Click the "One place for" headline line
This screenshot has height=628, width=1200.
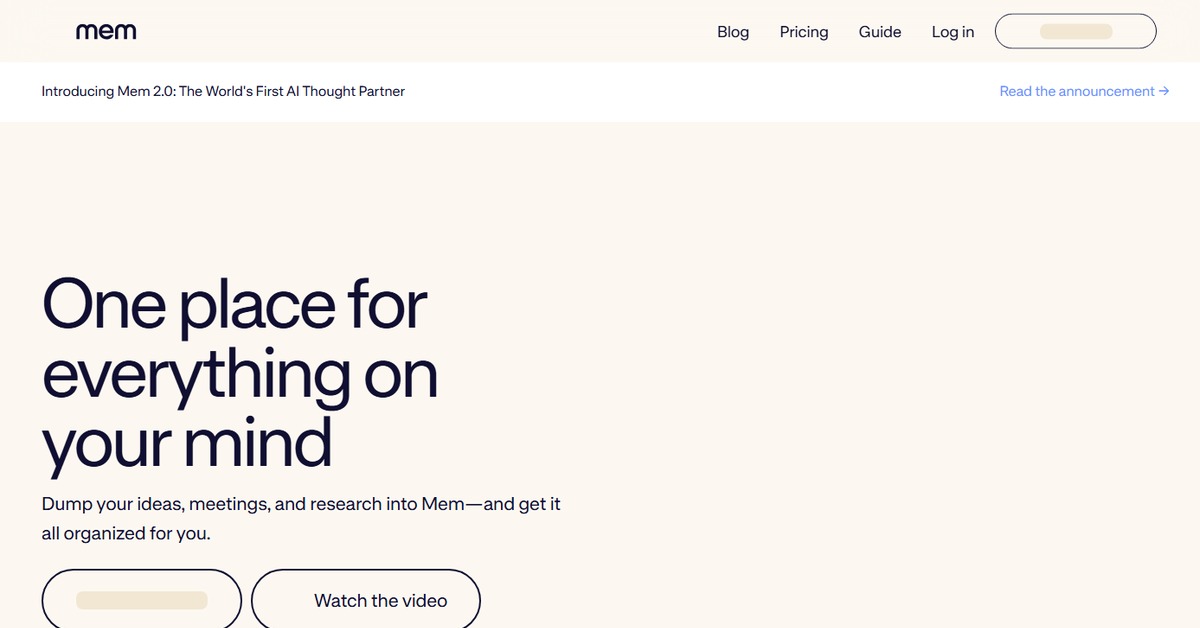[x=234, y=305]
